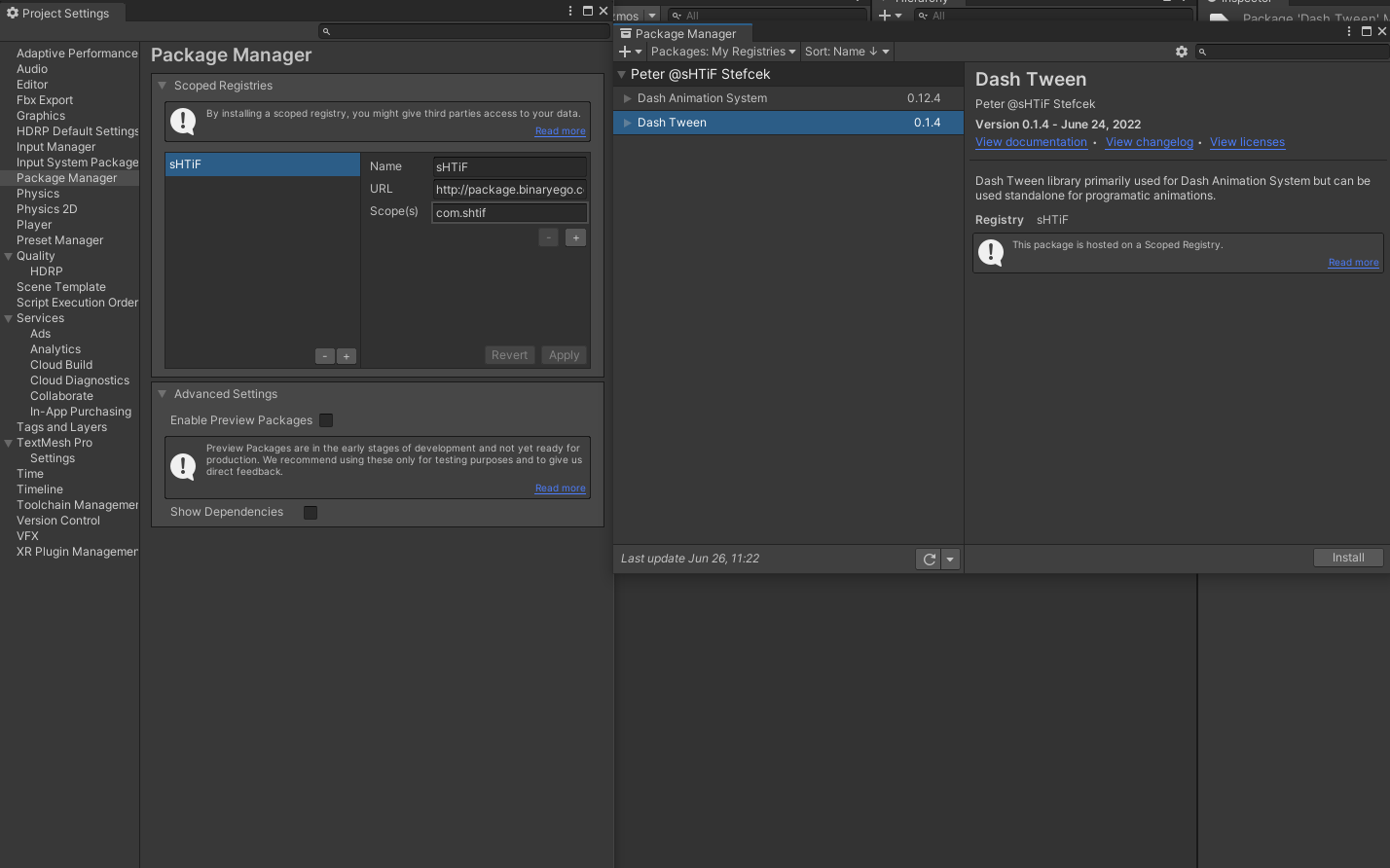
Task: Click the more options three-dot icon in Inspector
Action: pyautogui.click(x=1348, y=30)
